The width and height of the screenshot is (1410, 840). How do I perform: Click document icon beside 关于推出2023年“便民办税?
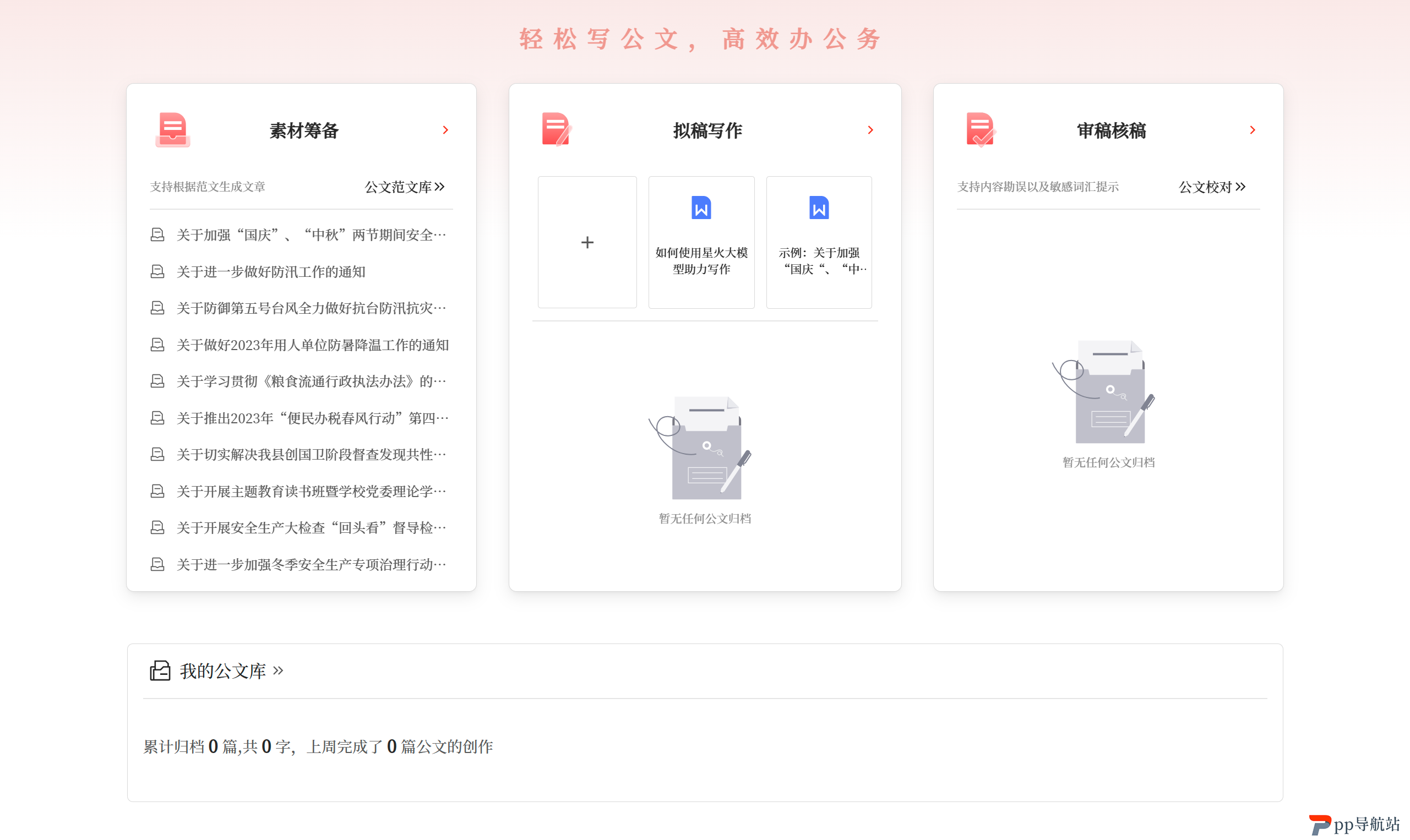click(x=157, y=418)
